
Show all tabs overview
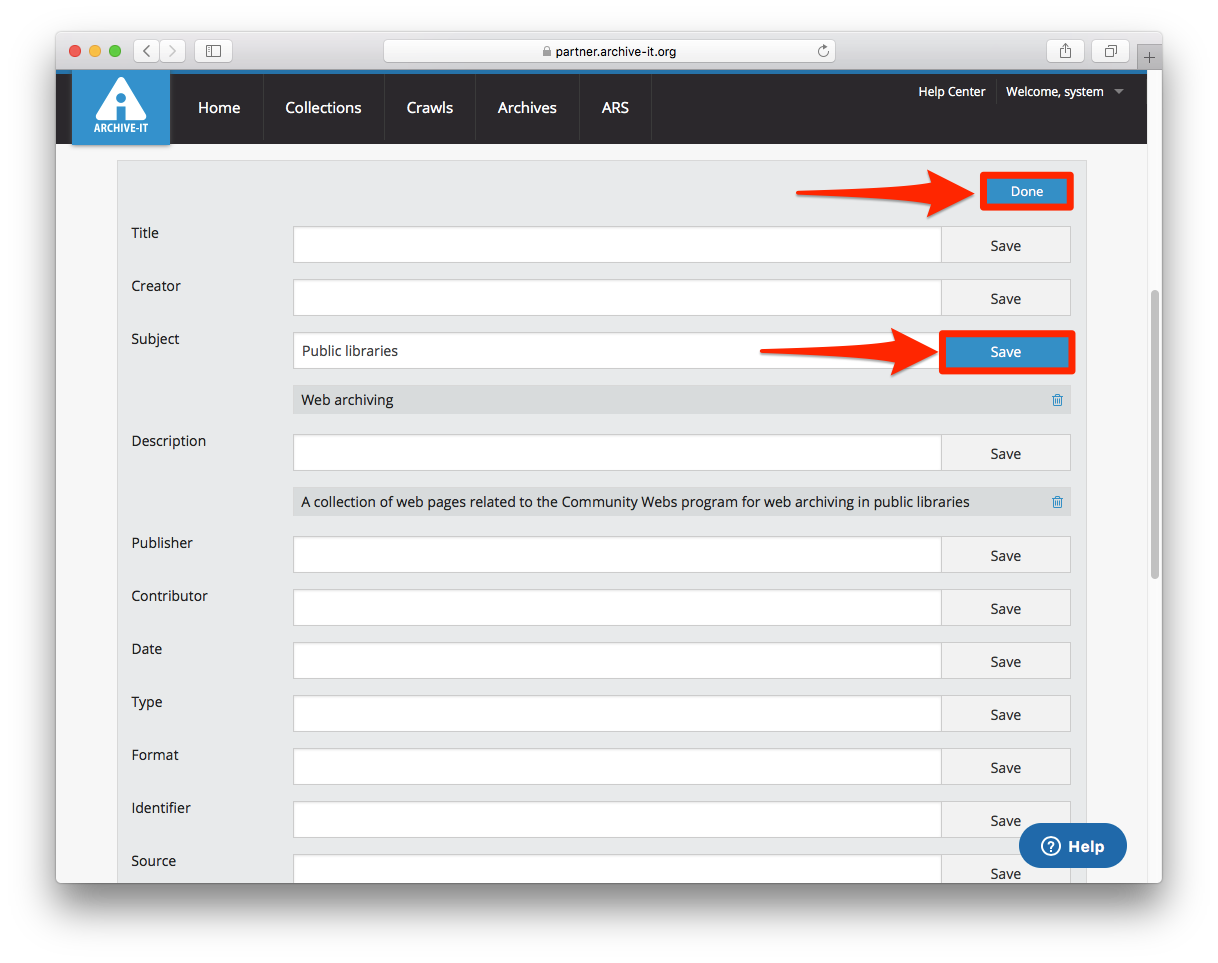pos(1110,51)
